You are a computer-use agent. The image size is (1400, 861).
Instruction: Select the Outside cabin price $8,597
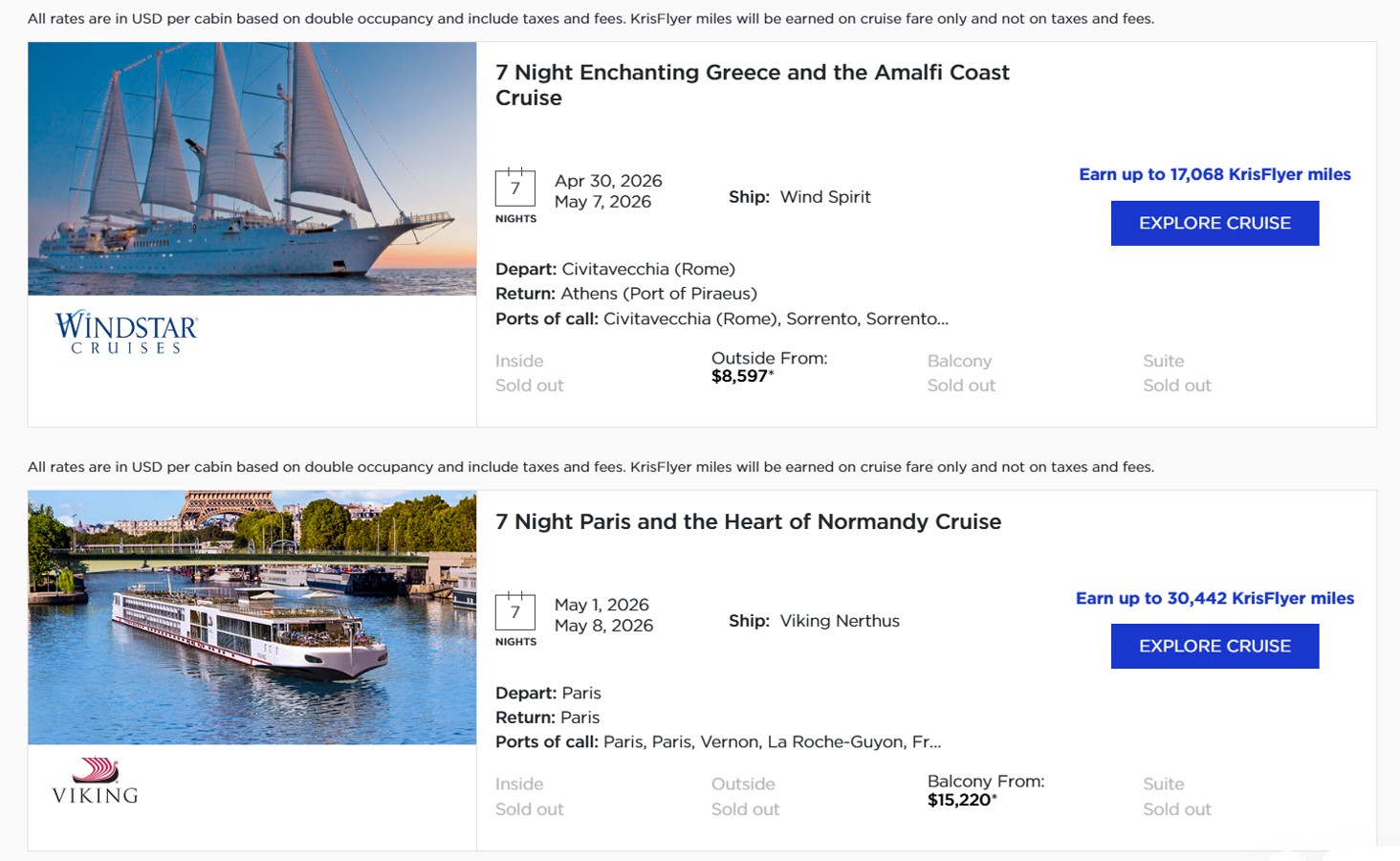[x=742, y=376]
